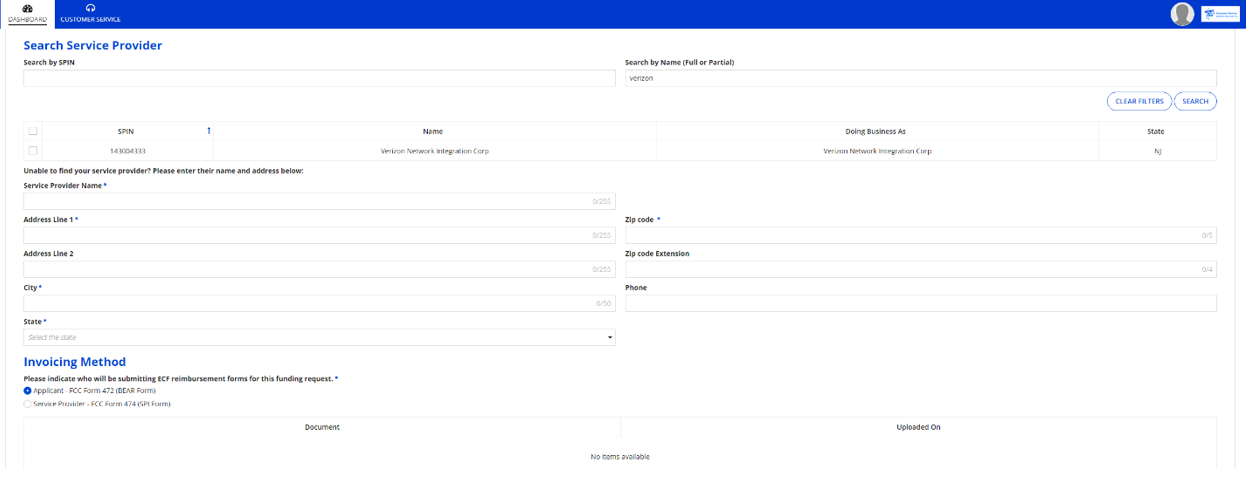Click the SPIN column sort arrow
This screenshot has height=478, width=1247.
209,131
